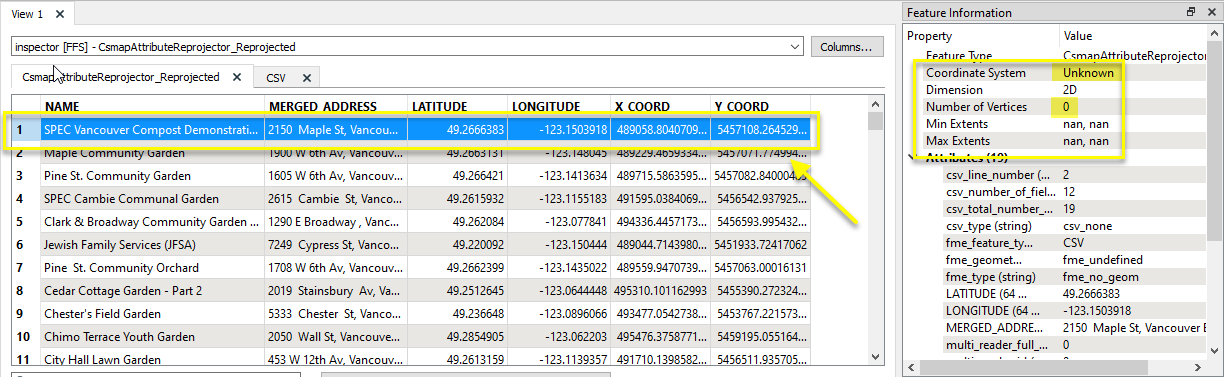Close the View 1 tab
This screenshot has width=1224, height=377.
click(x=60, y=14)
